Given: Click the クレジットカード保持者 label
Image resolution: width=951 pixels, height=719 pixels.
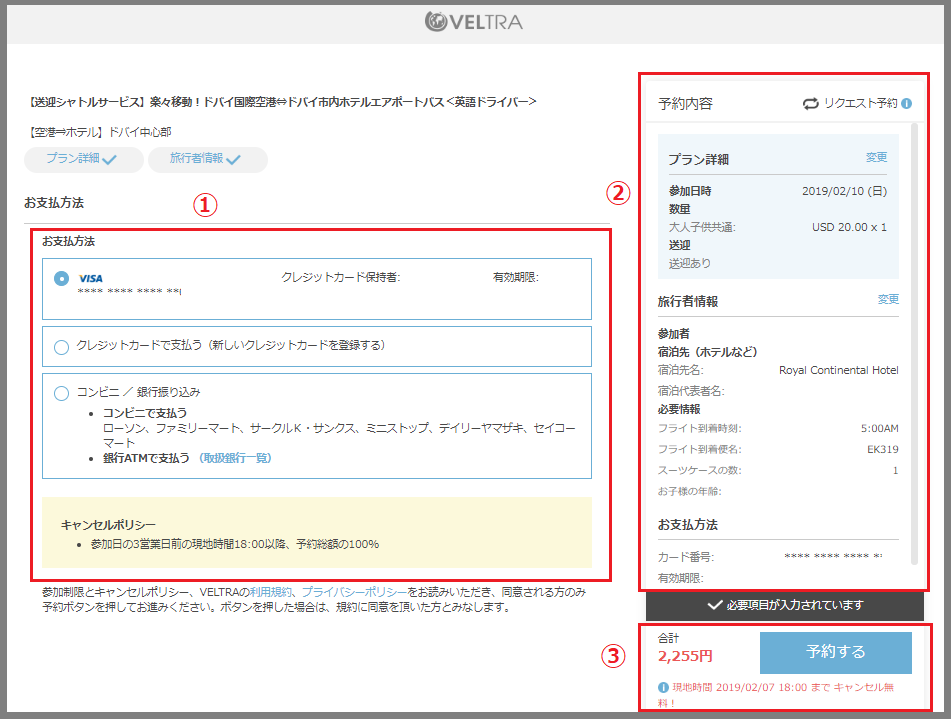Looking at the screenshot, I should (x=340, y=277).
